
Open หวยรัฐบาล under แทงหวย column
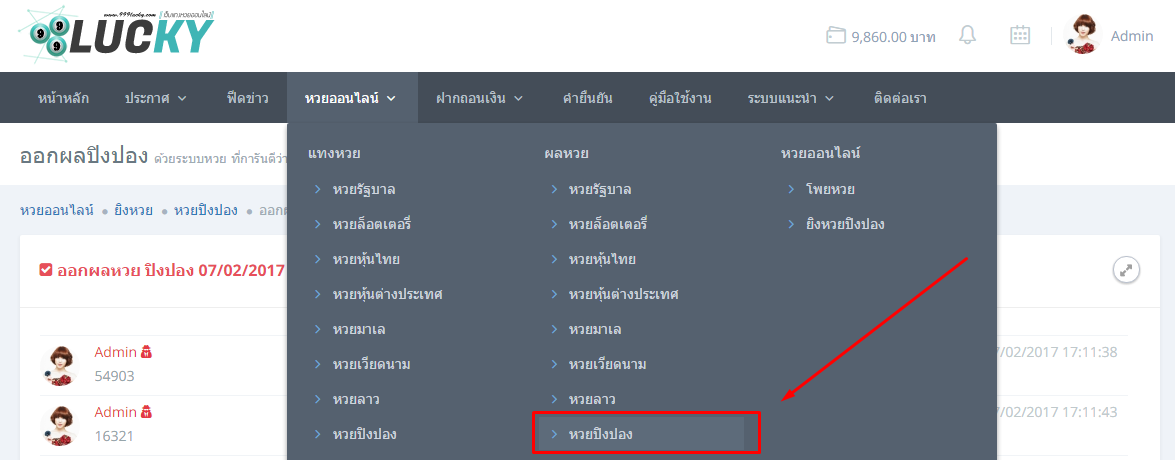pyautogui.click(x=364, y=189)
